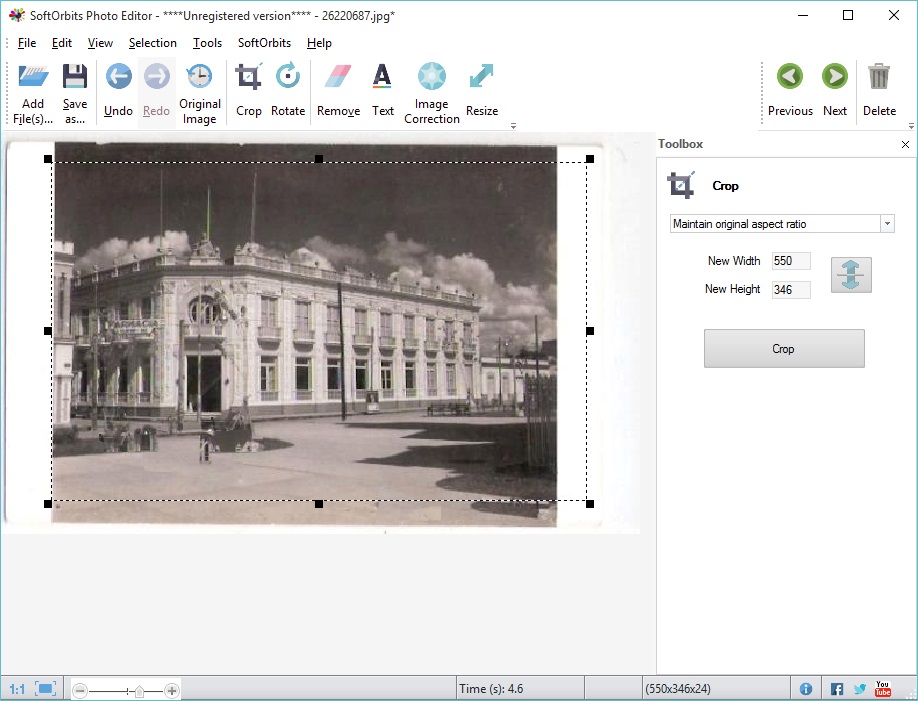Open the Selection menu
This screenshot has width=918, height=701.
point(152,43)
